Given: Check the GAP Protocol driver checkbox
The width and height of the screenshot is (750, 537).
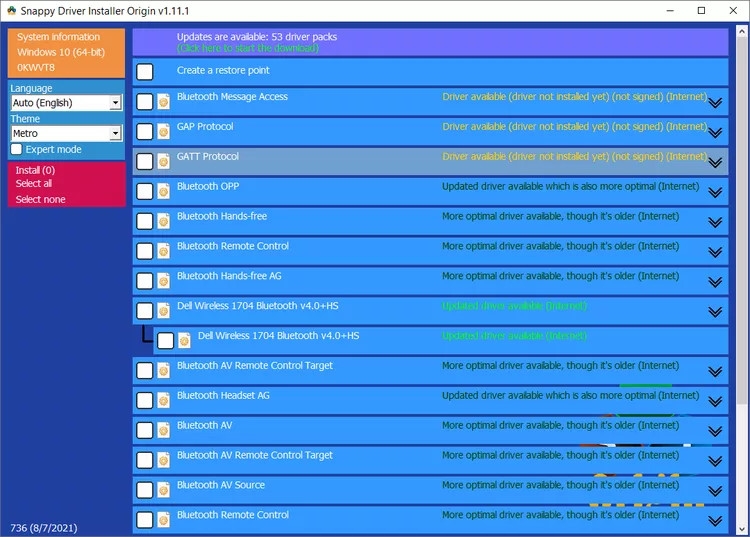Looking at the screenshot, I should point(144,132).
